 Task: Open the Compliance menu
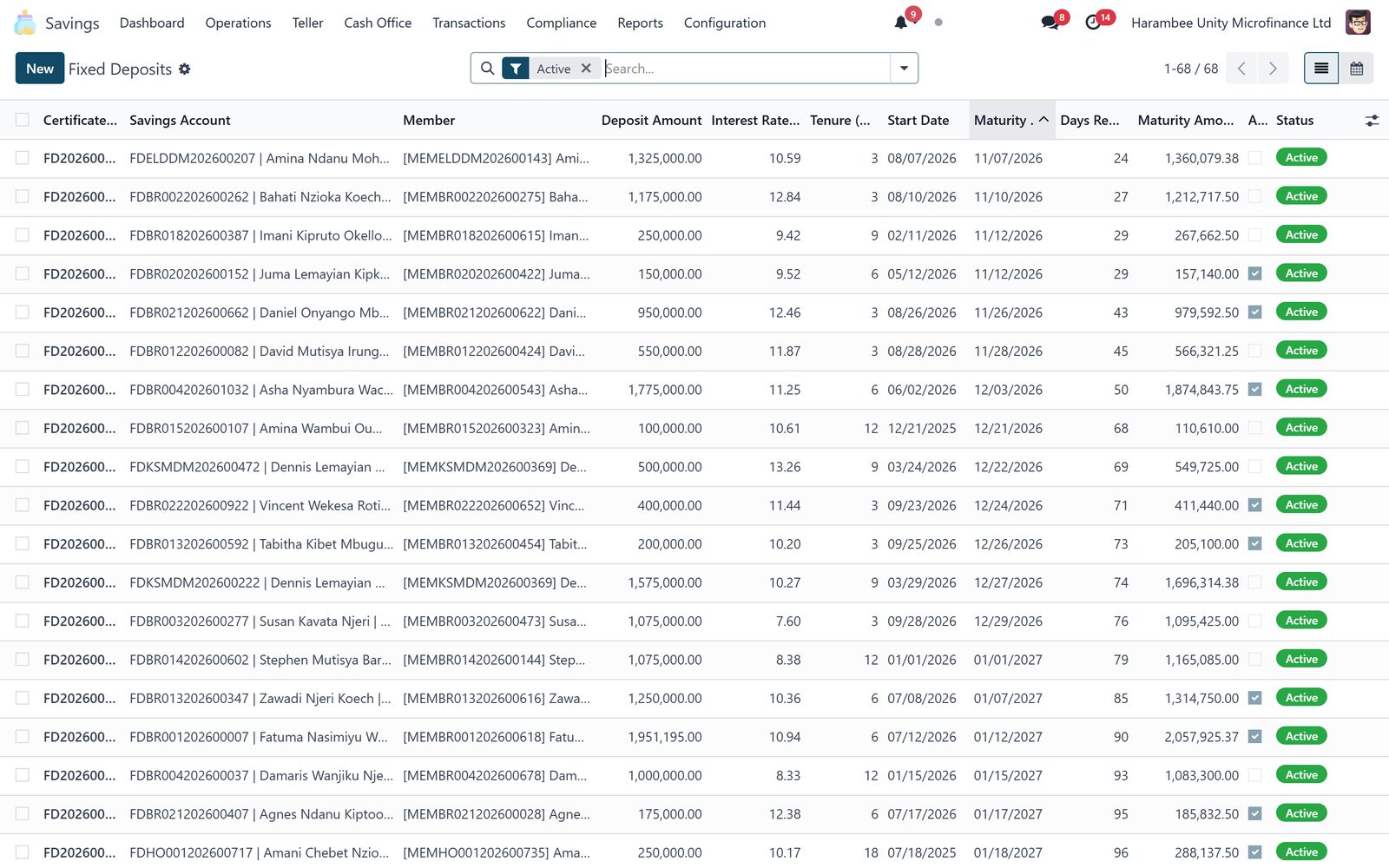pyautogui.click(x=561, y=23)
